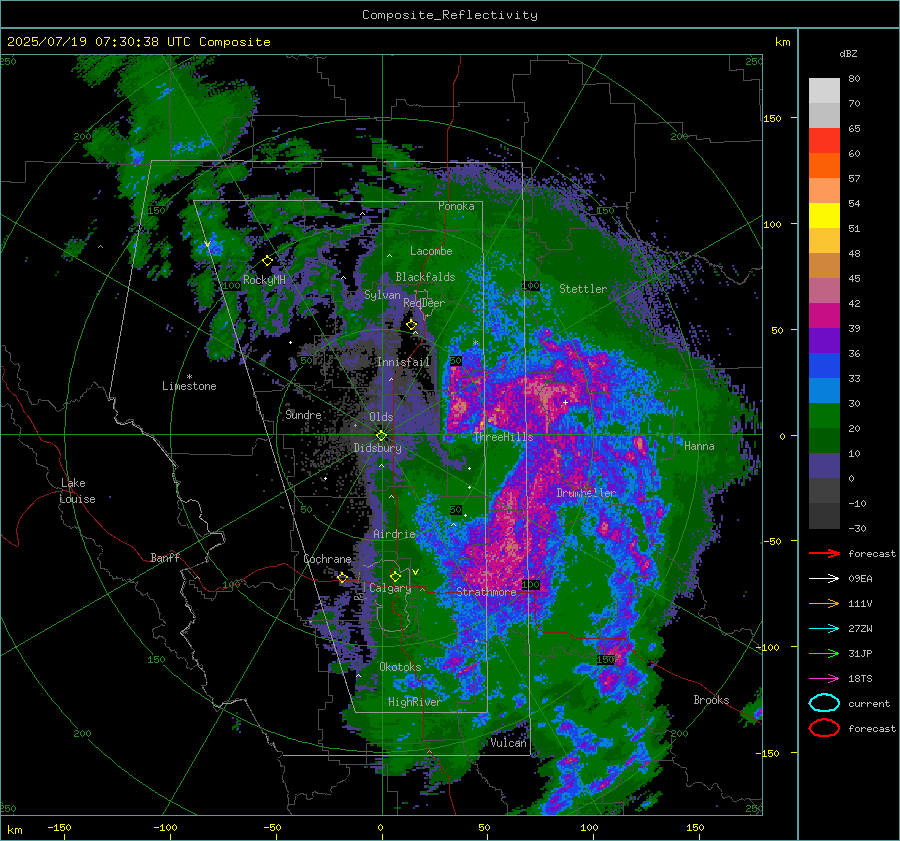900x841 pixels.
Task: Click the Ponoka map label
Action: tap(456, 206)
